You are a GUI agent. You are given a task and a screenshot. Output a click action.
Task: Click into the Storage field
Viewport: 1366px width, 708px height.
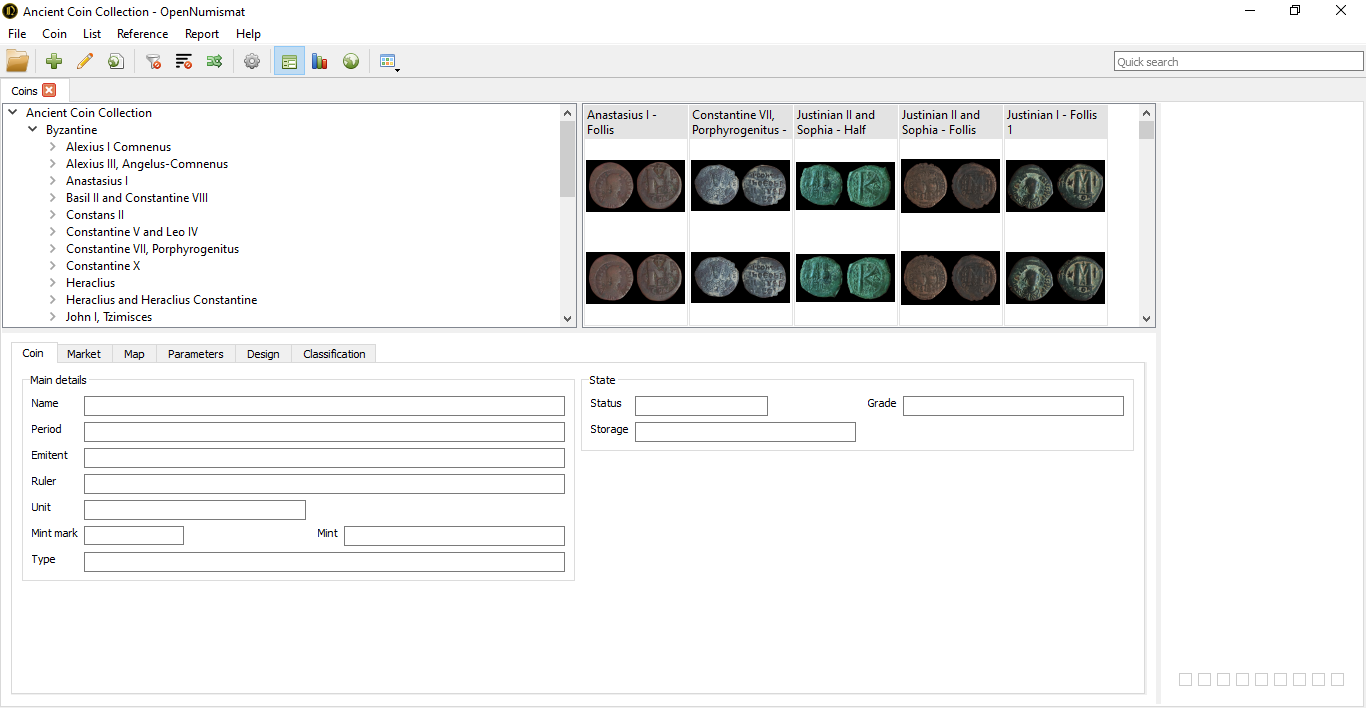point(745,432)
